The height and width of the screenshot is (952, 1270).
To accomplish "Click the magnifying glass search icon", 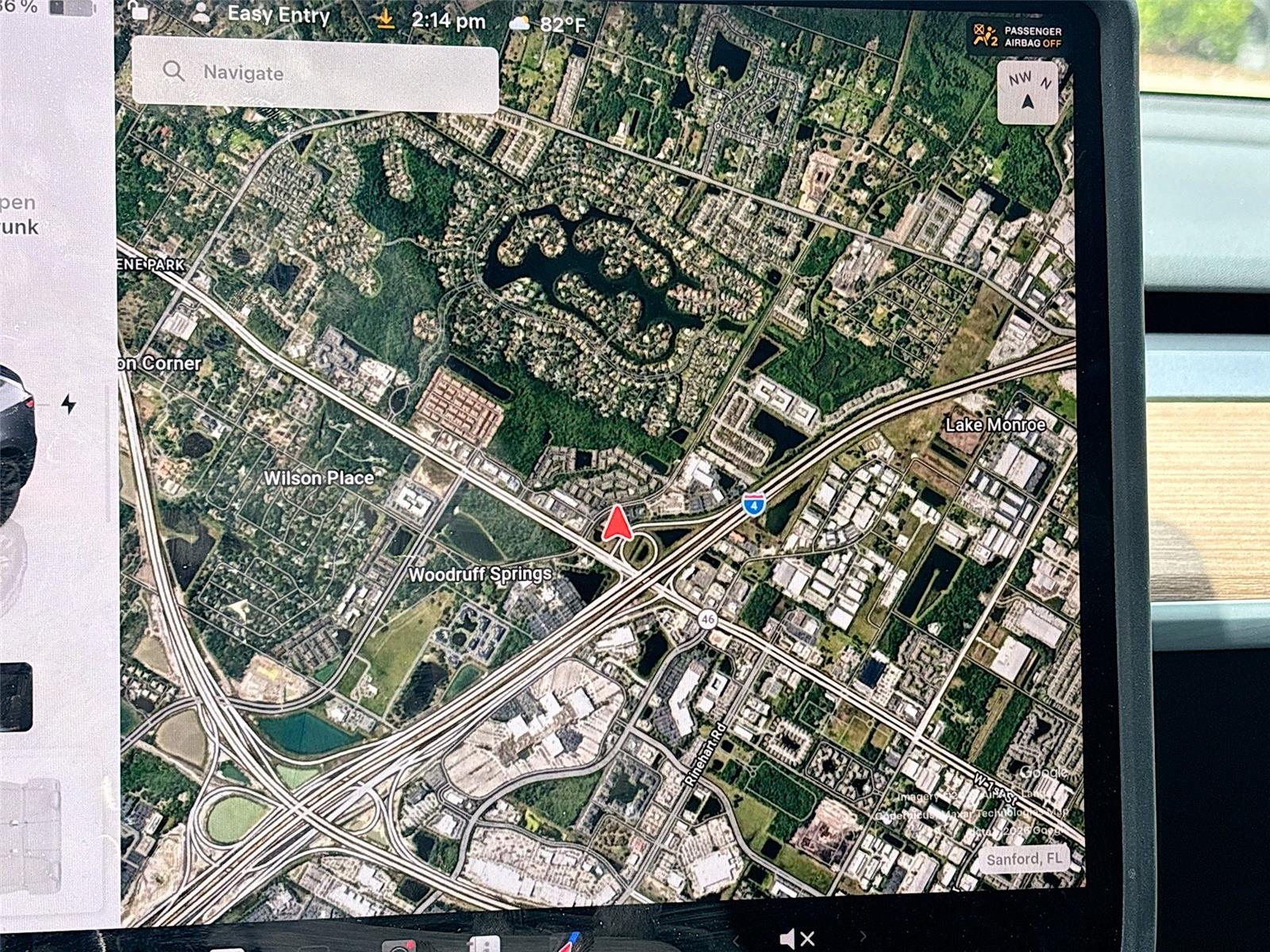I will (x=173, y=71).
